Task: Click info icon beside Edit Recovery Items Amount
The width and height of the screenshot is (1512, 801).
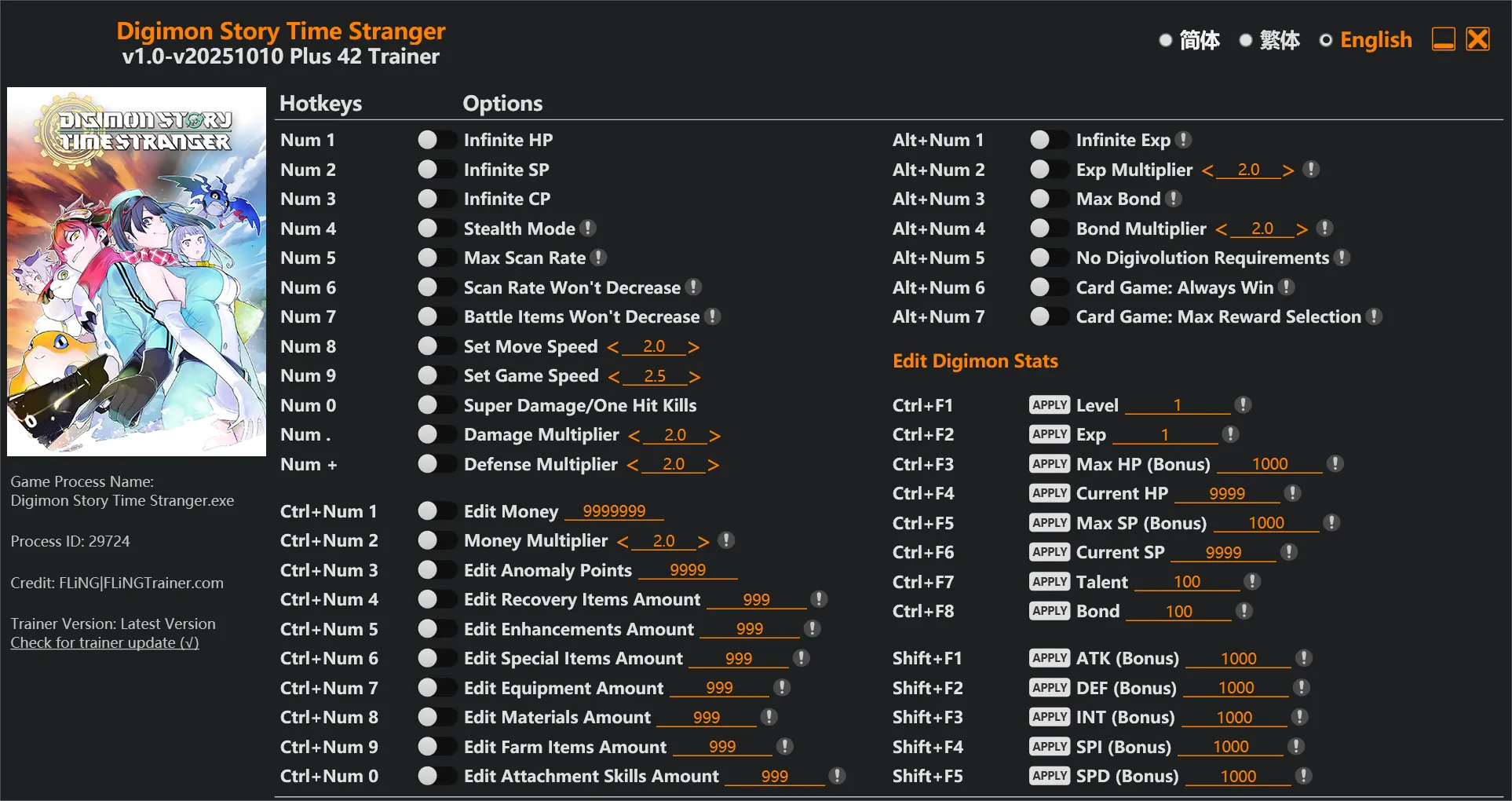Action: pos(819,599)
